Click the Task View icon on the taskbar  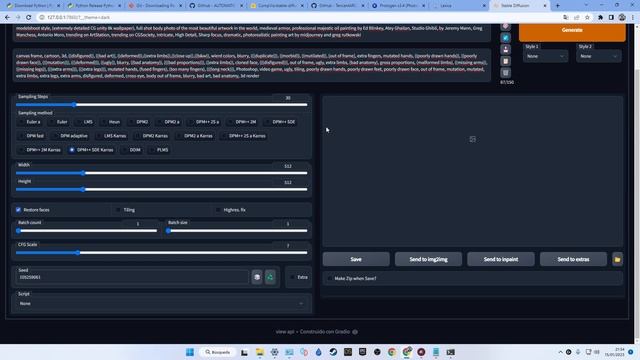click(244, 352)
